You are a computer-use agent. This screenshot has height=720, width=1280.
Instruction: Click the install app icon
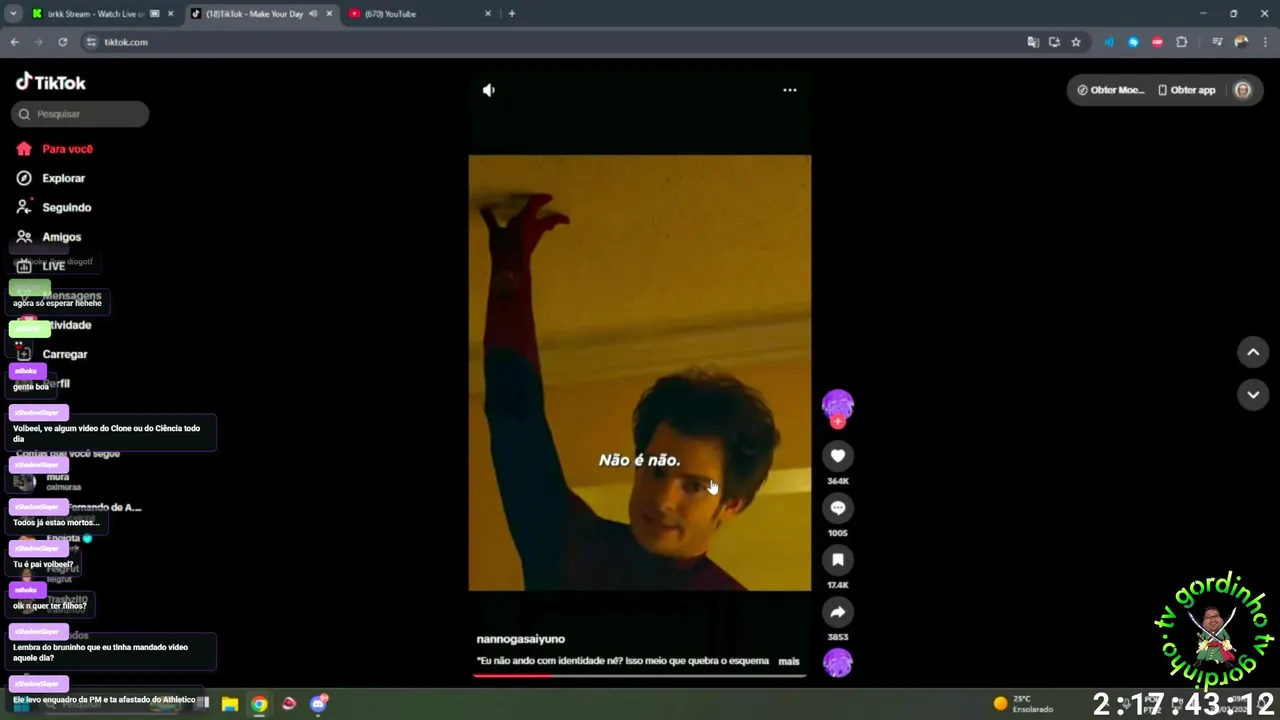pyautogui.click(x=1054, y=42)
